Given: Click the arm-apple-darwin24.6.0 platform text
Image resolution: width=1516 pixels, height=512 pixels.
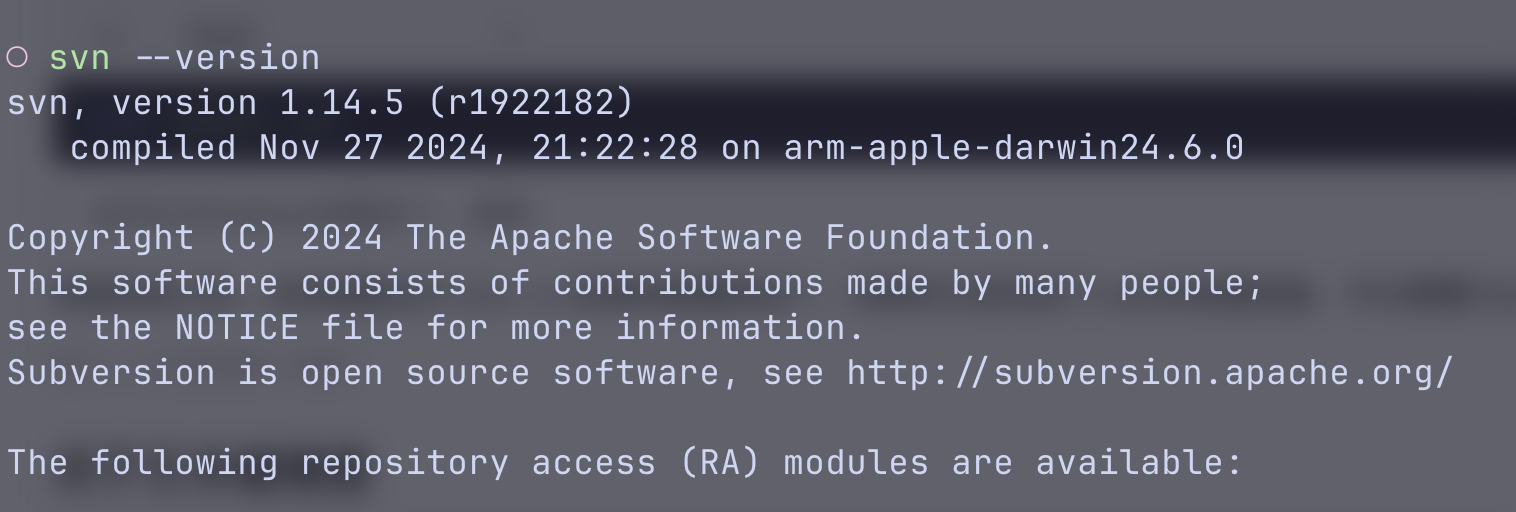Looking at the screenshot, I should click(1013, 148).
